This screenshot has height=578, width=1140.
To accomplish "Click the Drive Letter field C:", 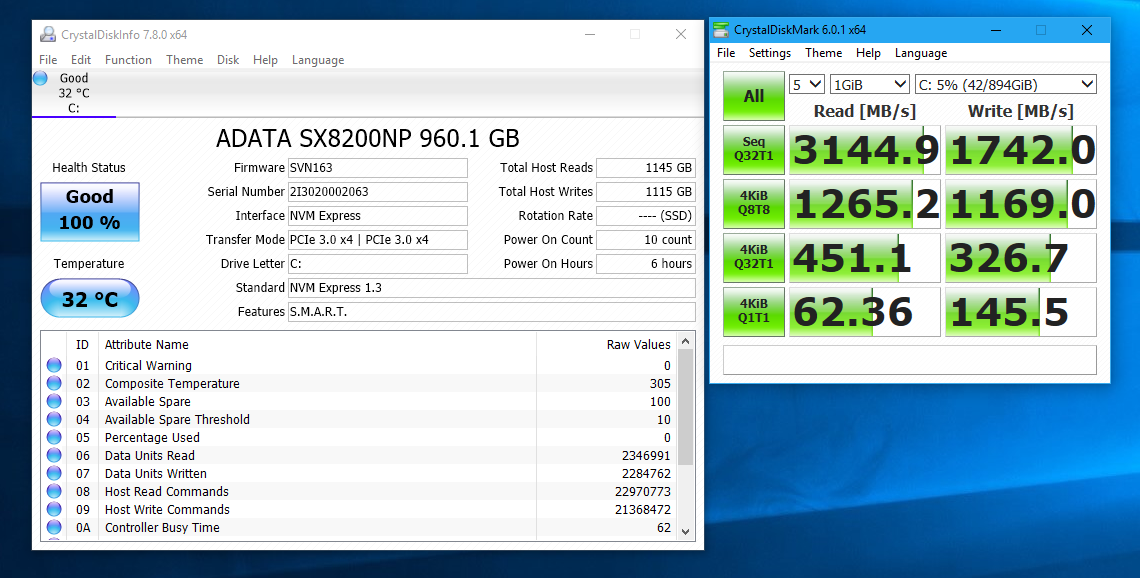I will tap(378, 263).
